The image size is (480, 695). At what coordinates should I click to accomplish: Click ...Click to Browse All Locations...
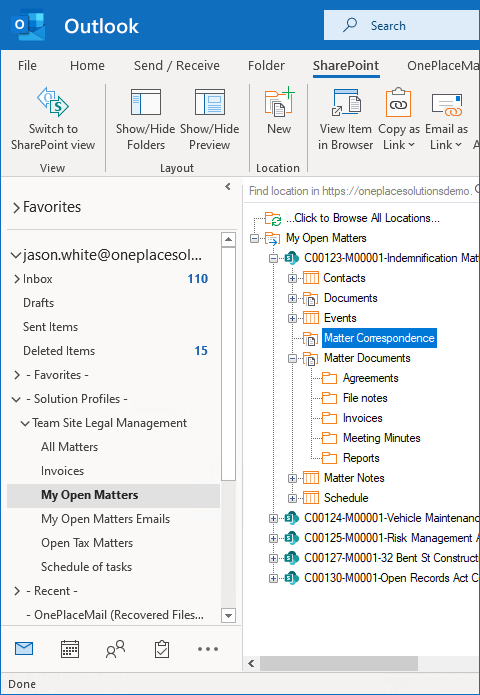point(363,218)
